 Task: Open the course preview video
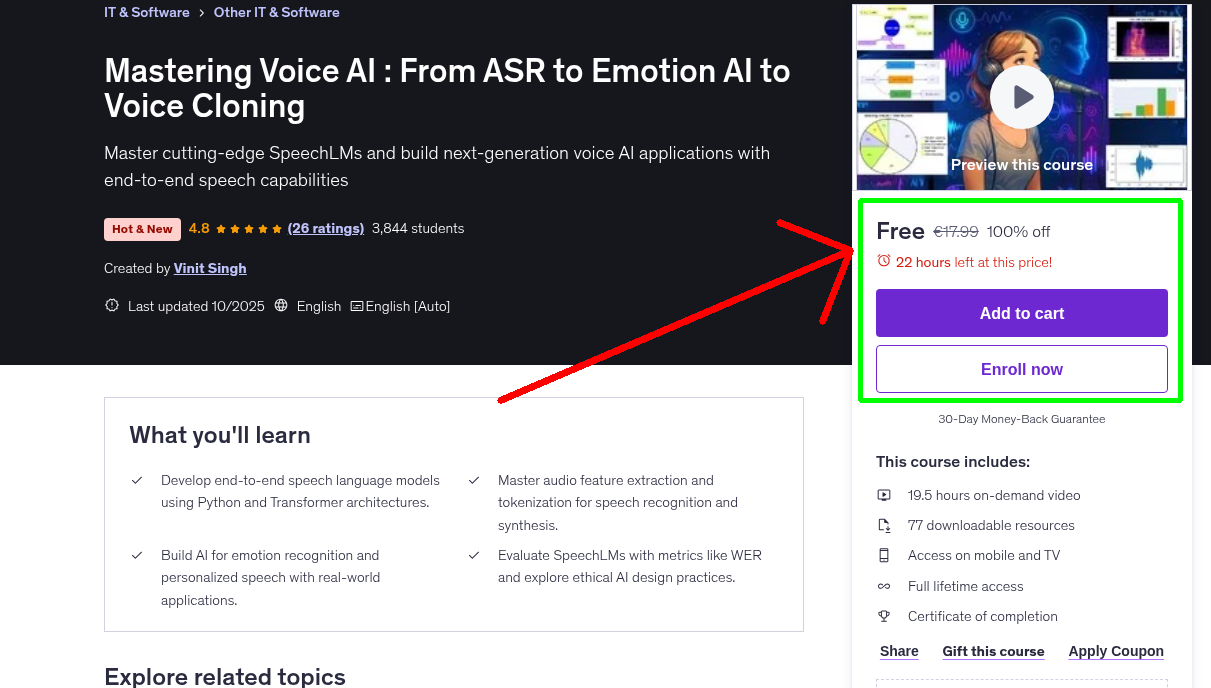[x=1021, y=97]
